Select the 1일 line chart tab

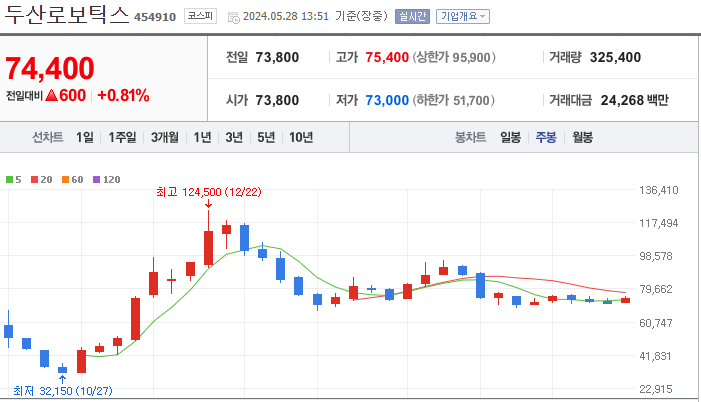point(84,137)
